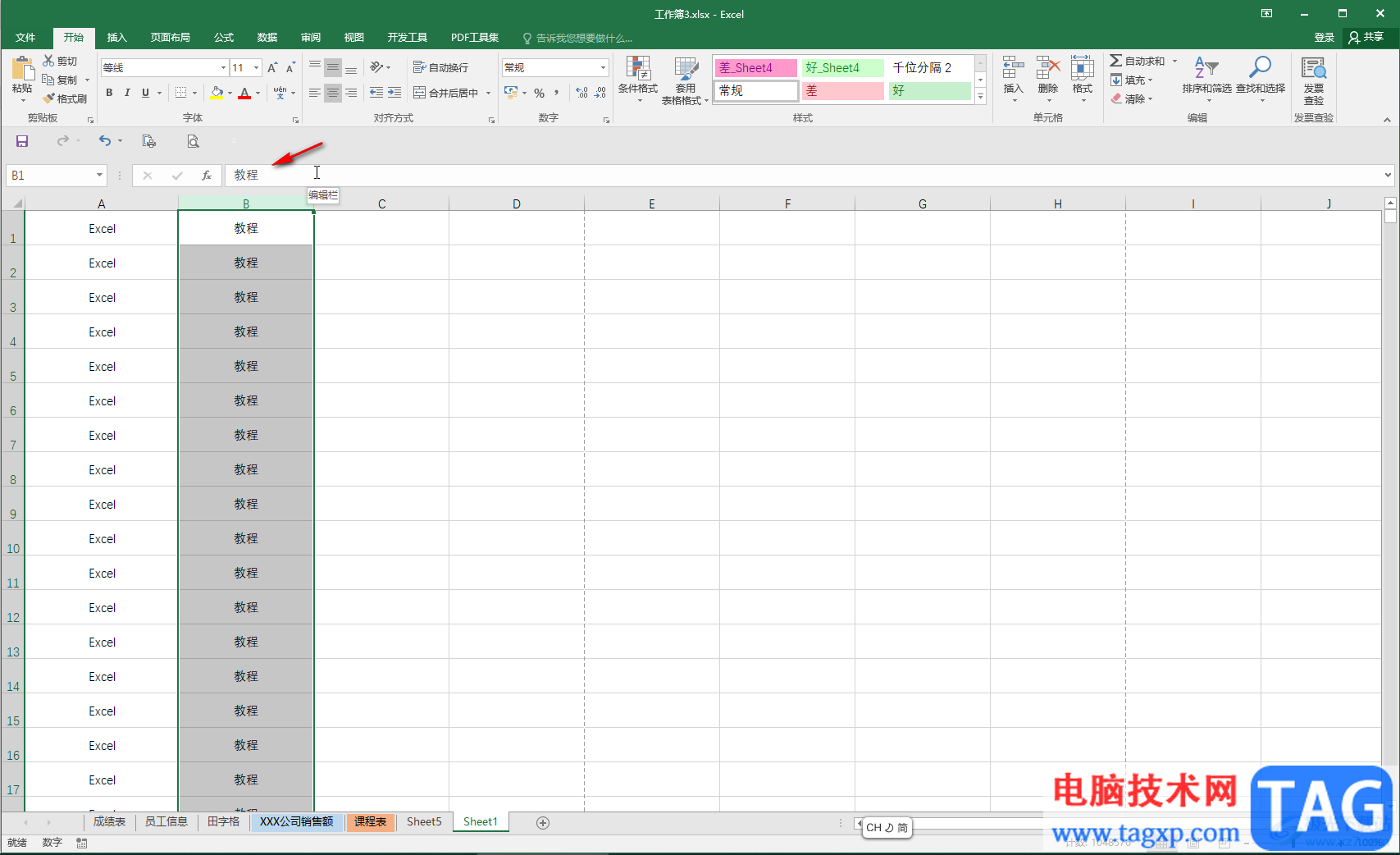Open number format dropdown showing 常规
This screenshot has height=855, width=1400.
pyautogui.click(x=604, y=67)
